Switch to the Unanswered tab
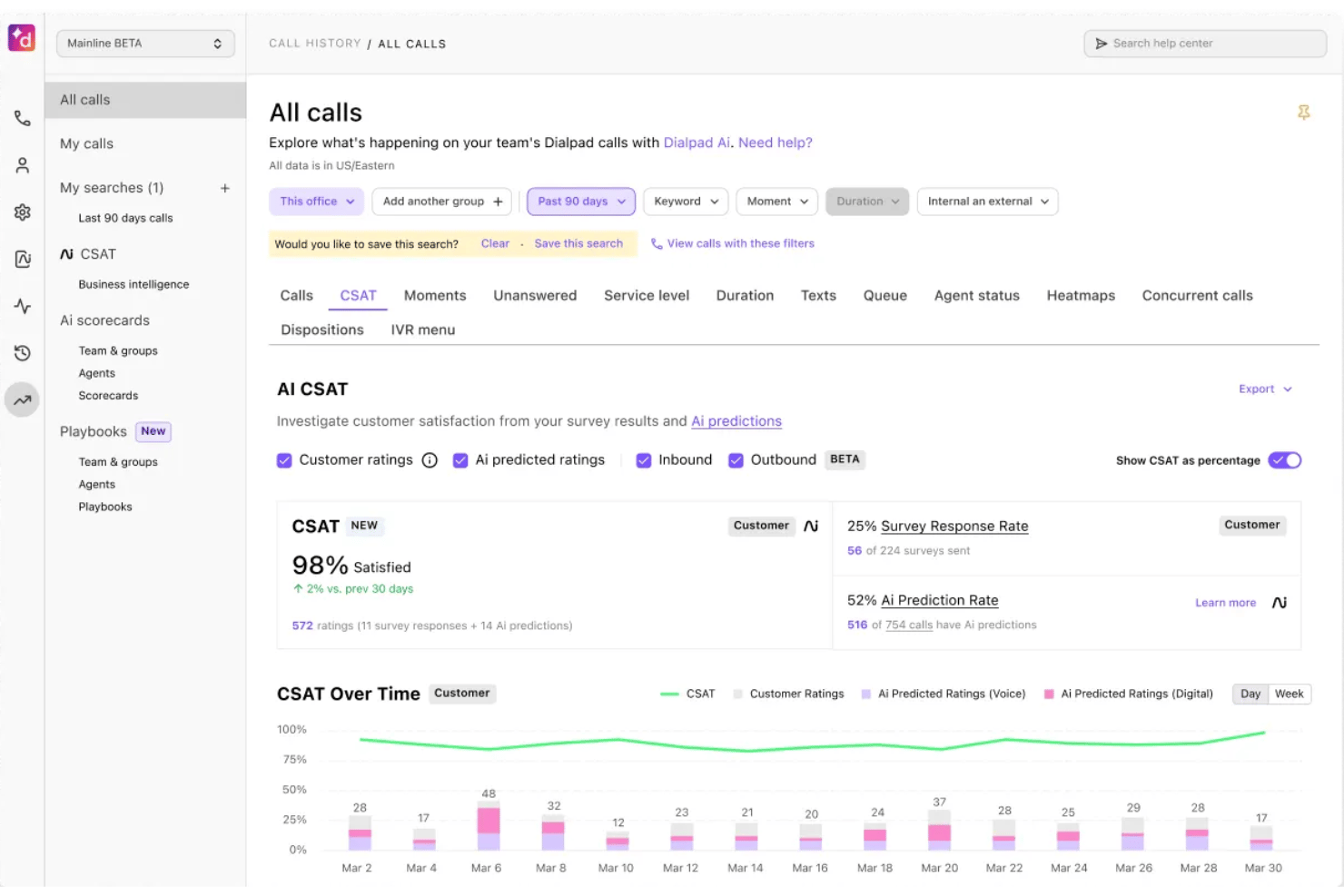 (x=535, y=296)
